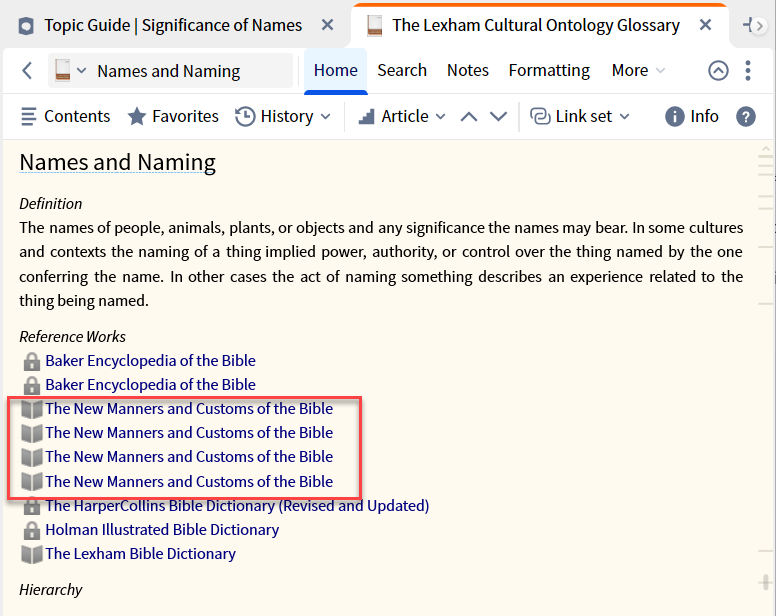
Task: Open the first Baker Encyclopedia of the Bible link
Action: 150,360
